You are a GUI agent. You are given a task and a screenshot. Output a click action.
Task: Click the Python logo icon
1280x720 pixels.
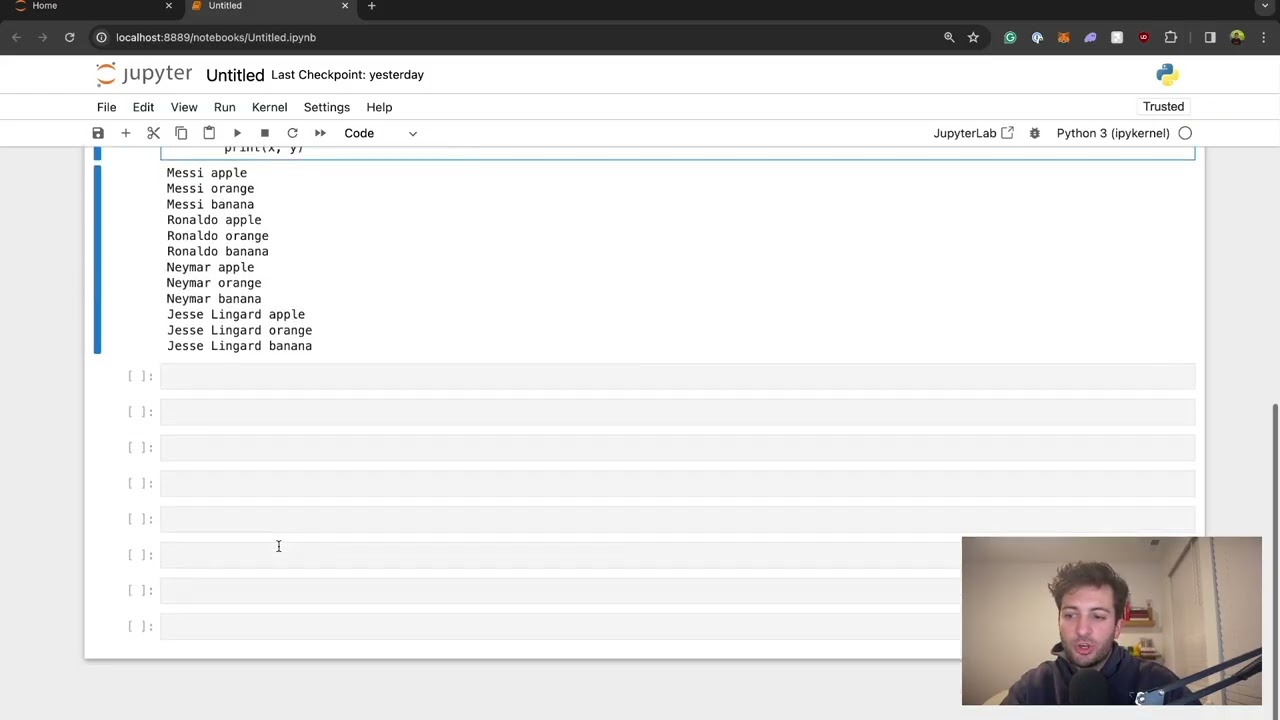click(x=1167, y=75)
